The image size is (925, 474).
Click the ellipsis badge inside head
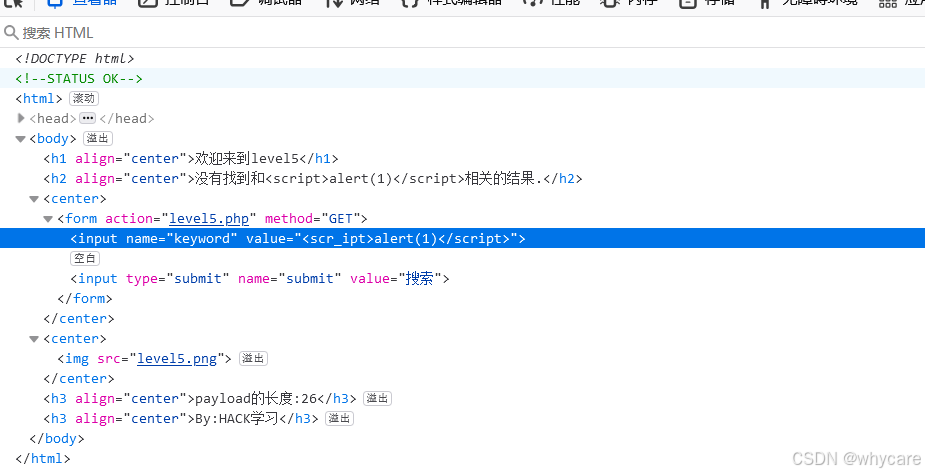coord(87,118)
